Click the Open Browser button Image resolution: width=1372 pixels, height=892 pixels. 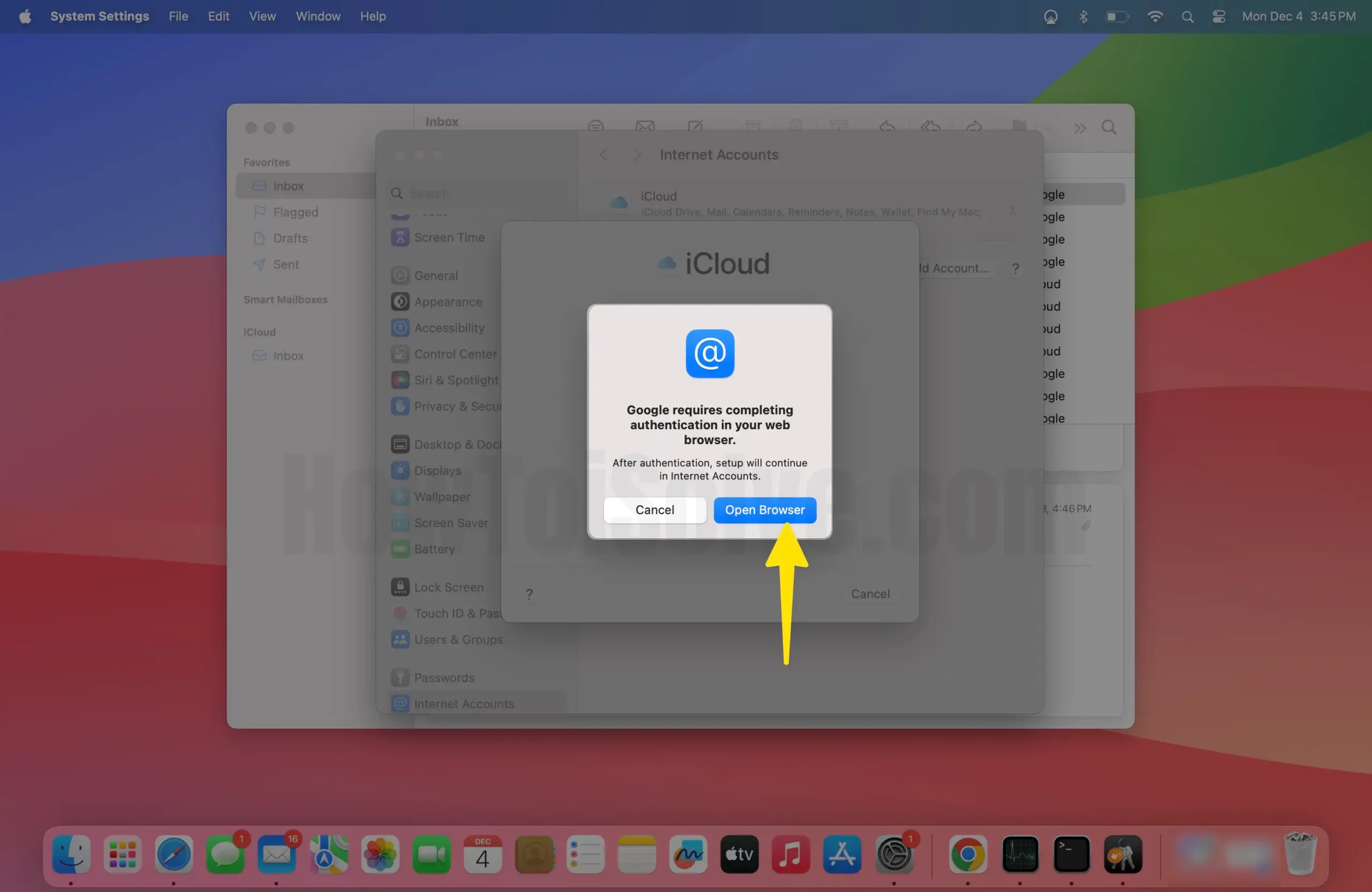point(764,510)
